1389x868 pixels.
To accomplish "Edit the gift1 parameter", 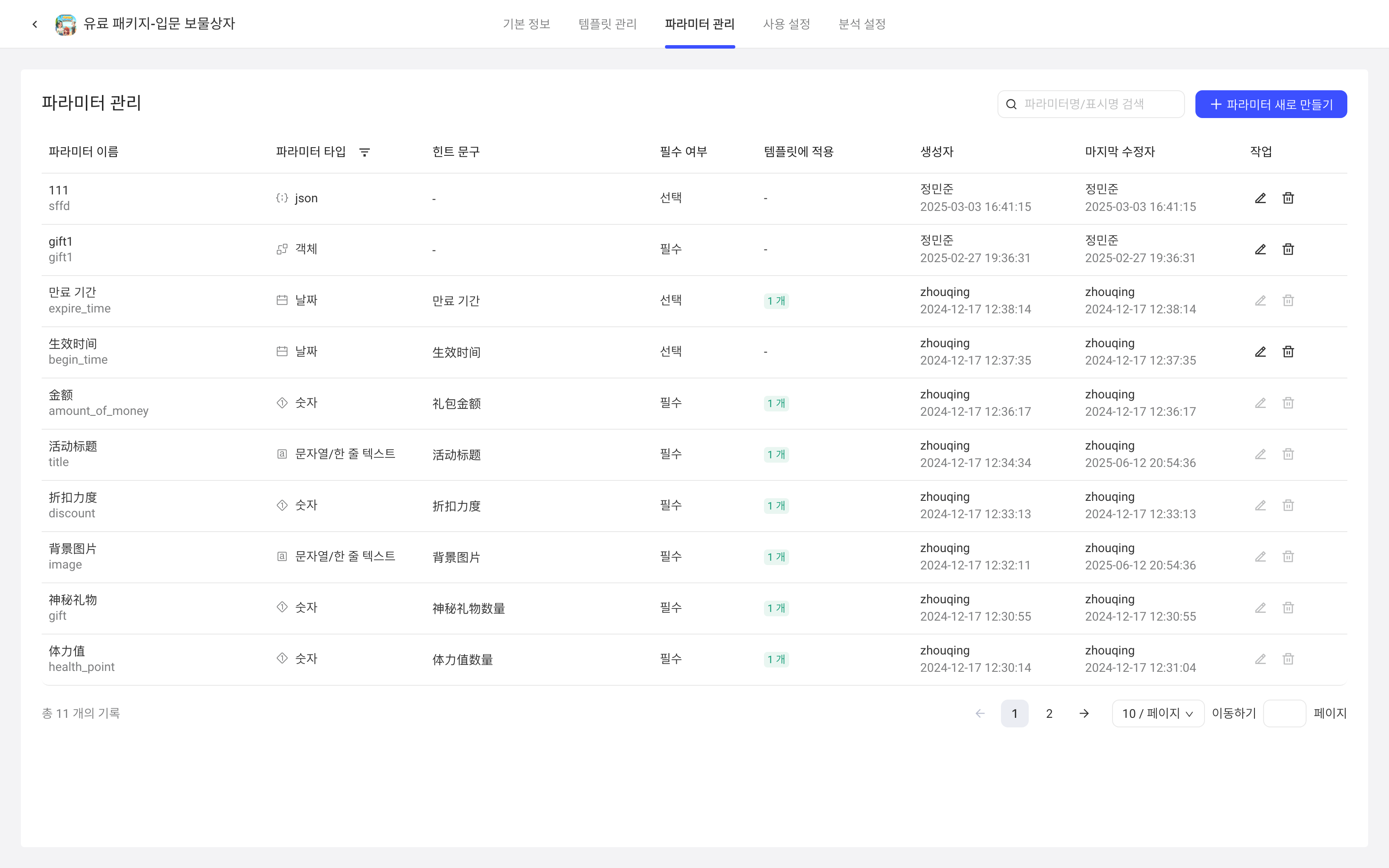I will pos(1261,249).
